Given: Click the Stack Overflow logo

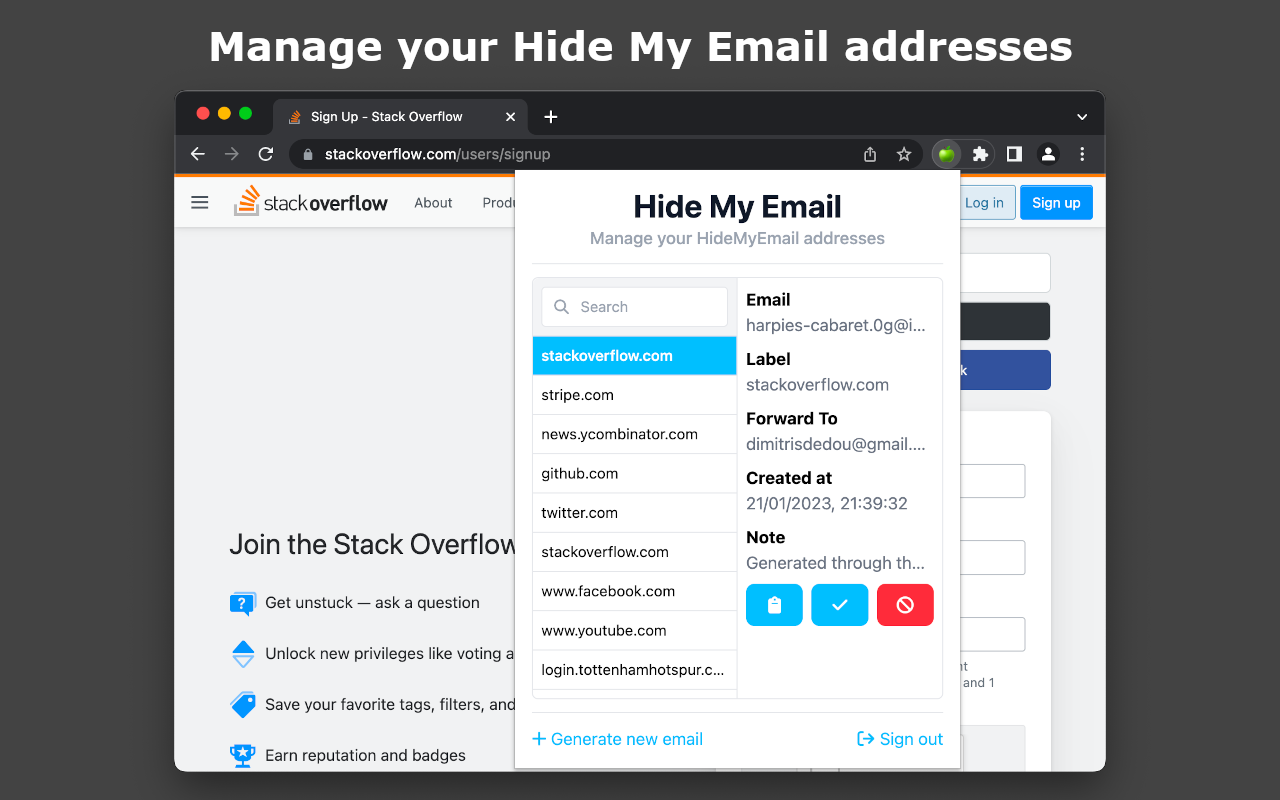Looking at the screenshot, I should 311,202.
